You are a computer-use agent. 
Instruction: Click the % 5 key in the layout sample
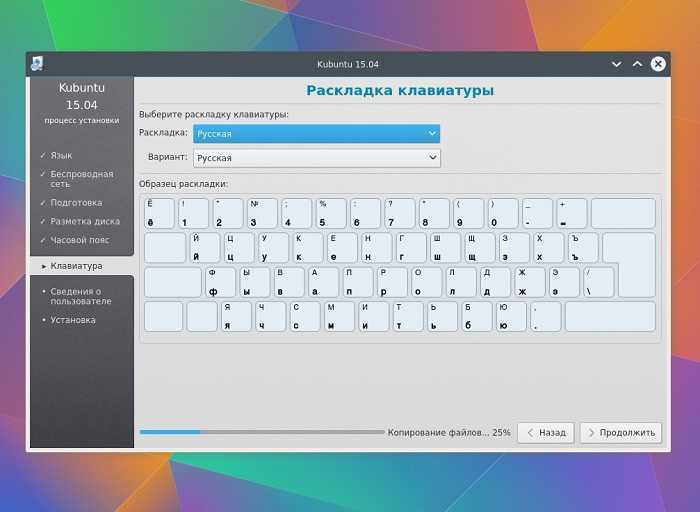(x=331, y=213)
